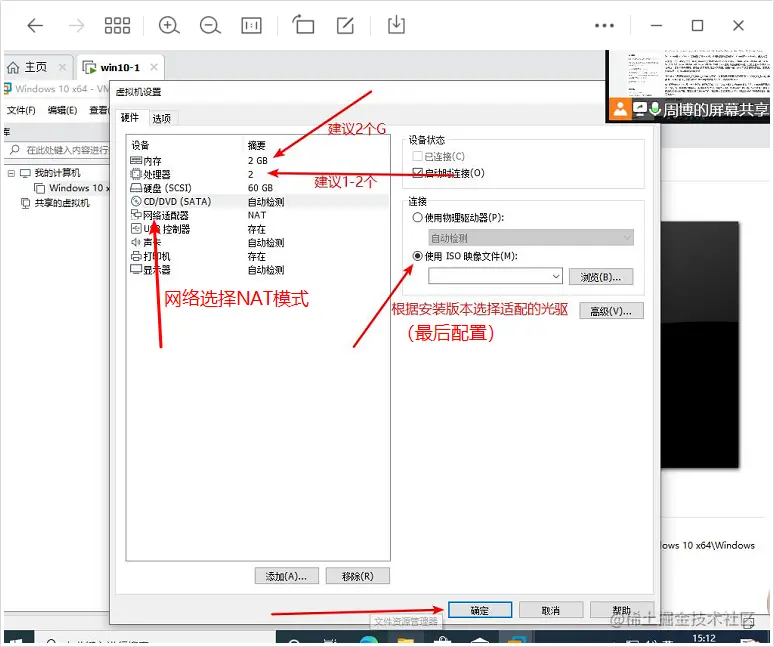
Task: Open the 自动检测 physical drive dropdown
Action: click(x=531, y=238)
